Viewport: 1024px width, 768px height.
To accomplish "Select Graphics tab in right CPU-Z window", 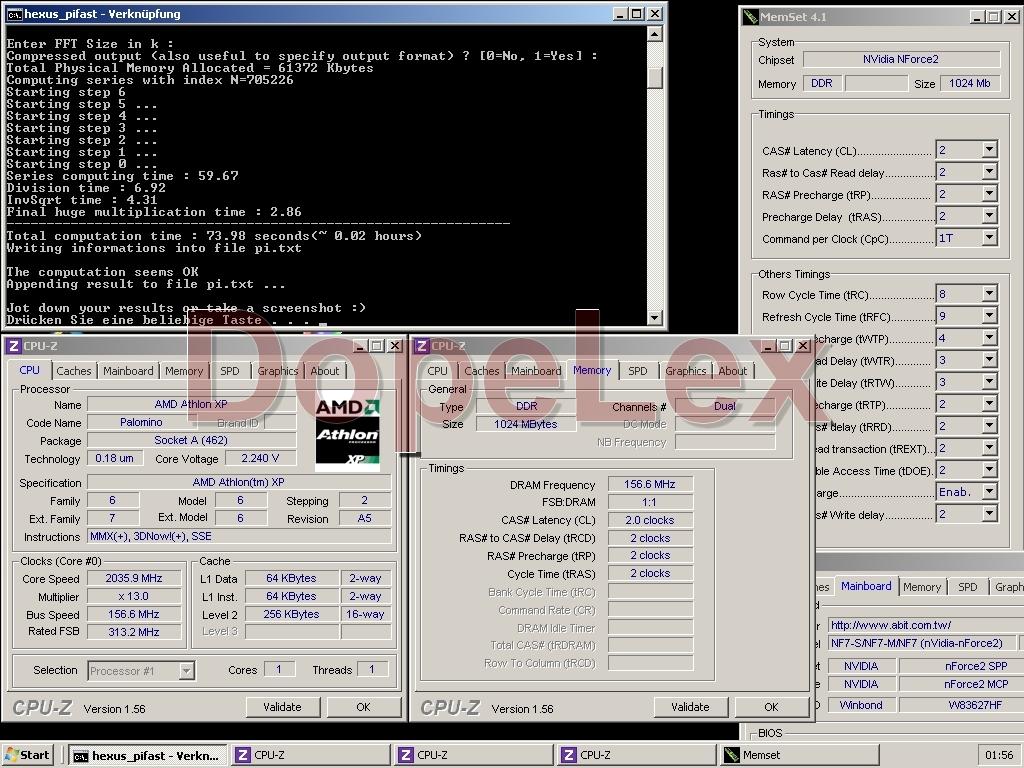I will point(686,371).
